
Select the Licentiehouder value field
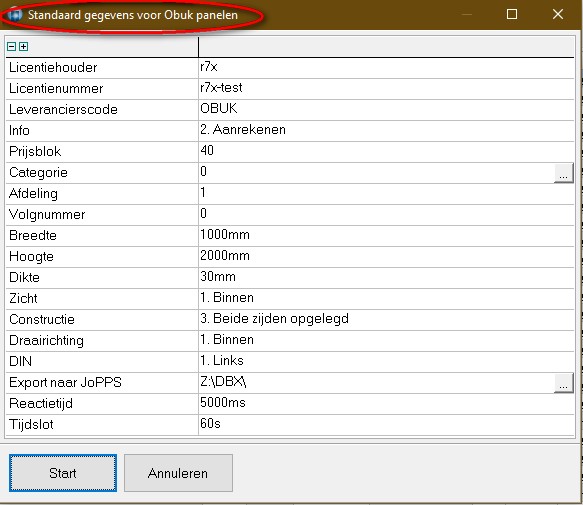click(x=386, y=67)
